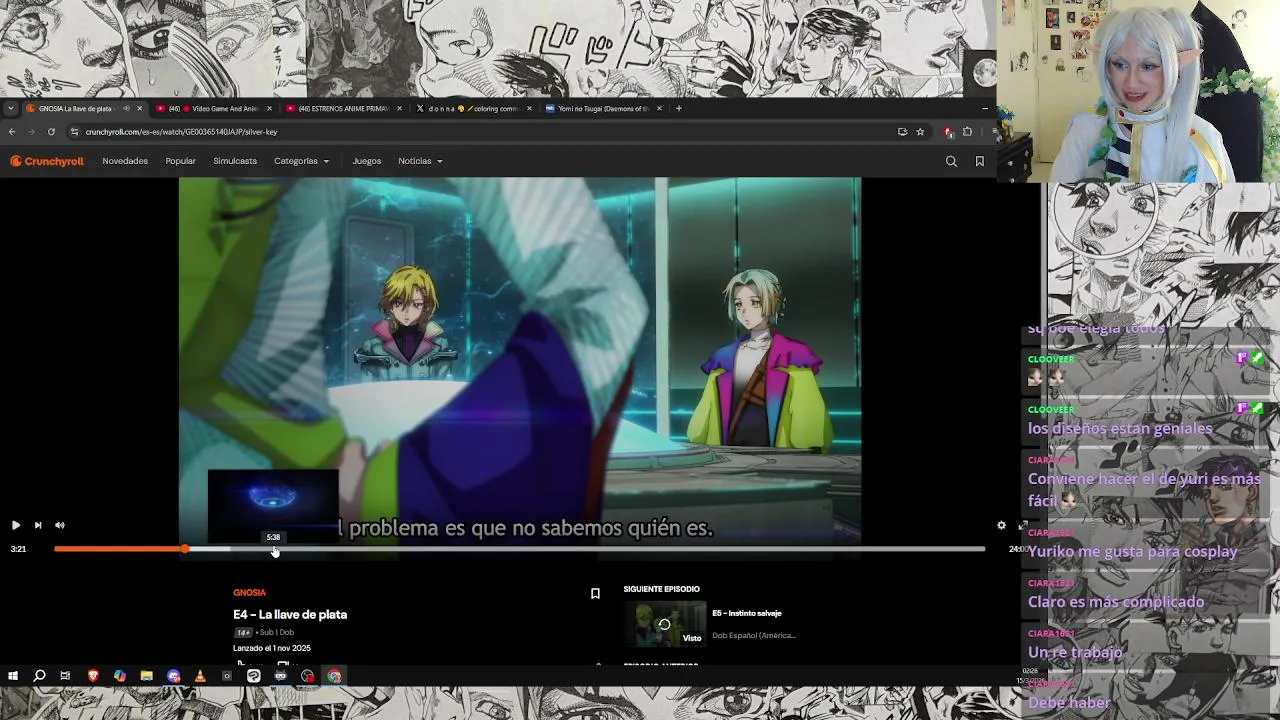Click the SIGUIENTE EPISODIO heading
This screenshot has height=720, width=1280.
pos(661,589)
